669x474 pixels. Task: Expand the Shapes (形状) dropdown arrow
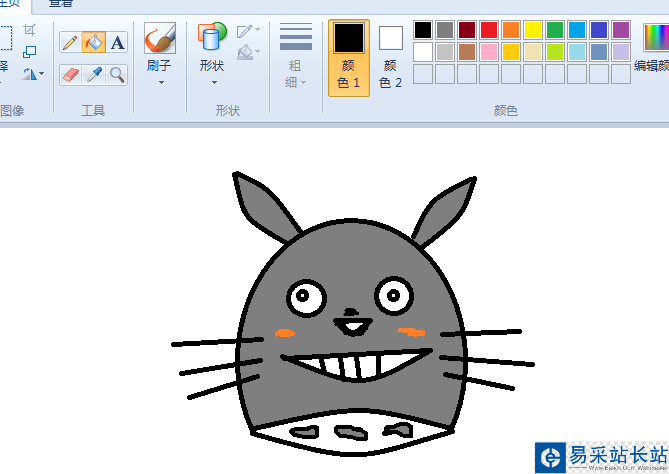pos(214,82)
